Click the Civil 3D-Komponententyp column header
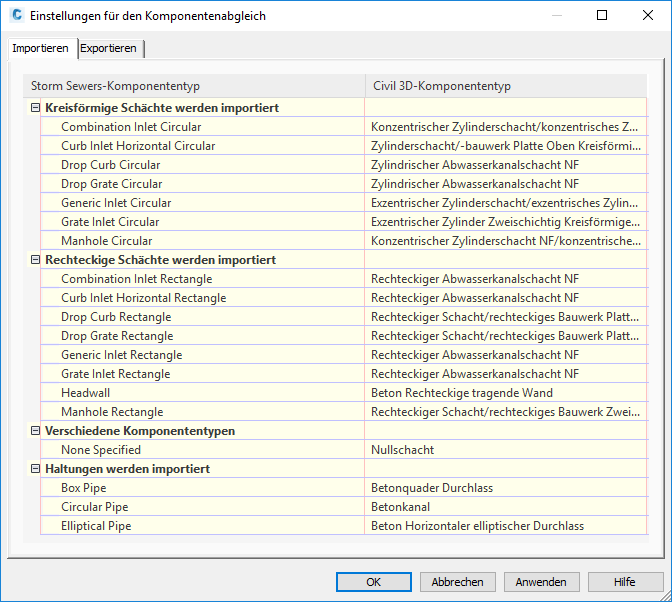672x602 pixels. pos(506,86)
